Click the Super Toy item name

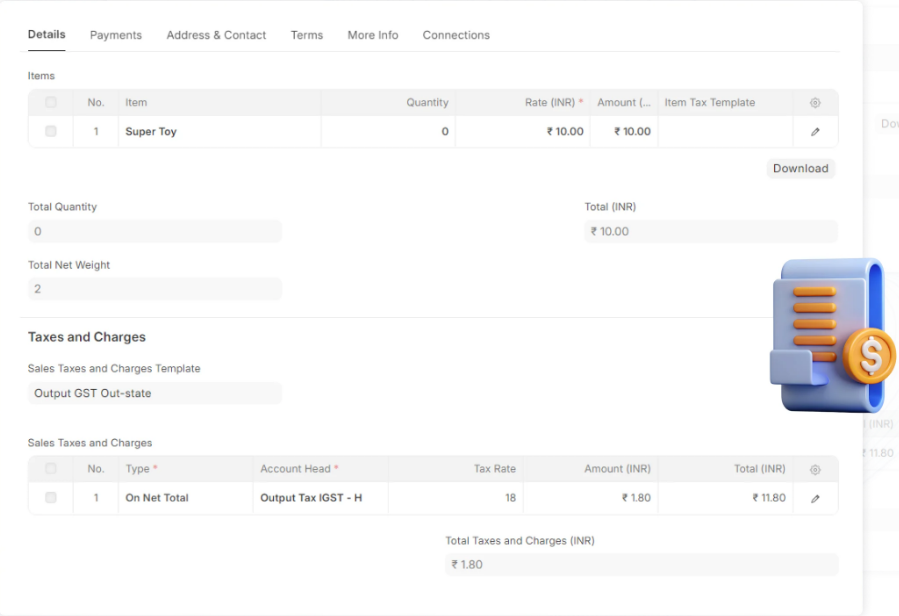click(151, 132)
